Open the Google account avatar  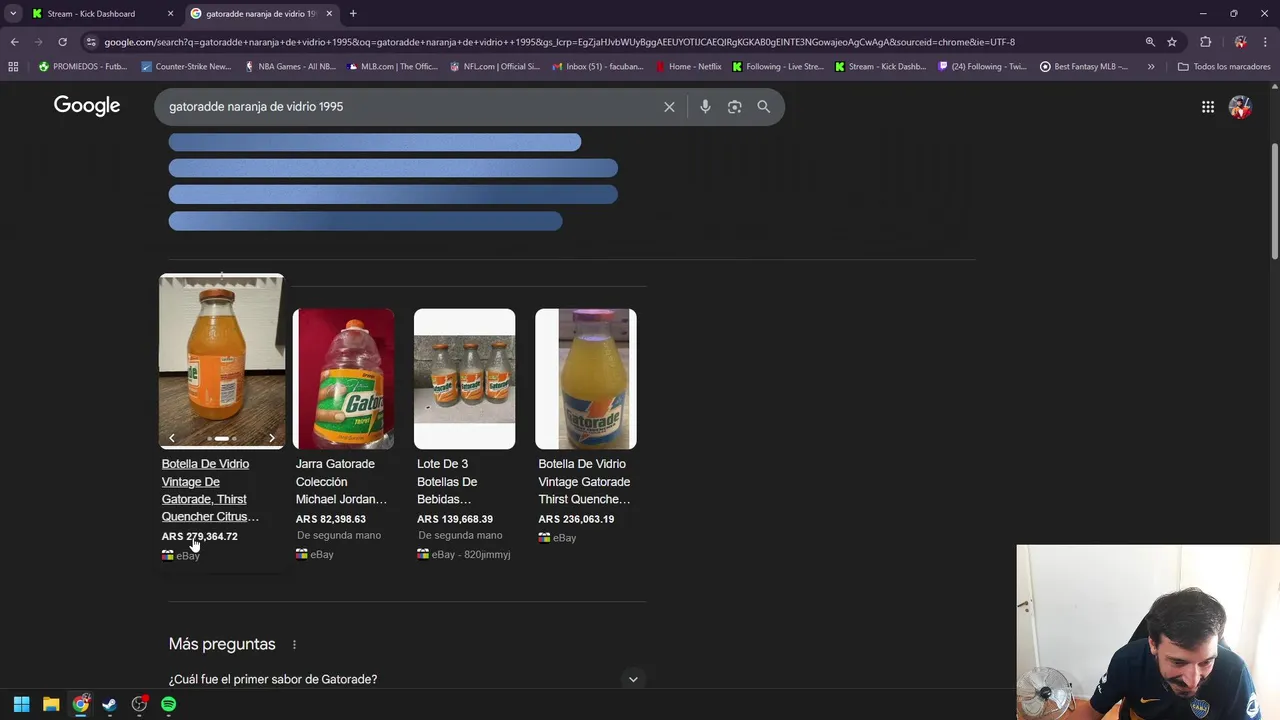[1240, 107]
